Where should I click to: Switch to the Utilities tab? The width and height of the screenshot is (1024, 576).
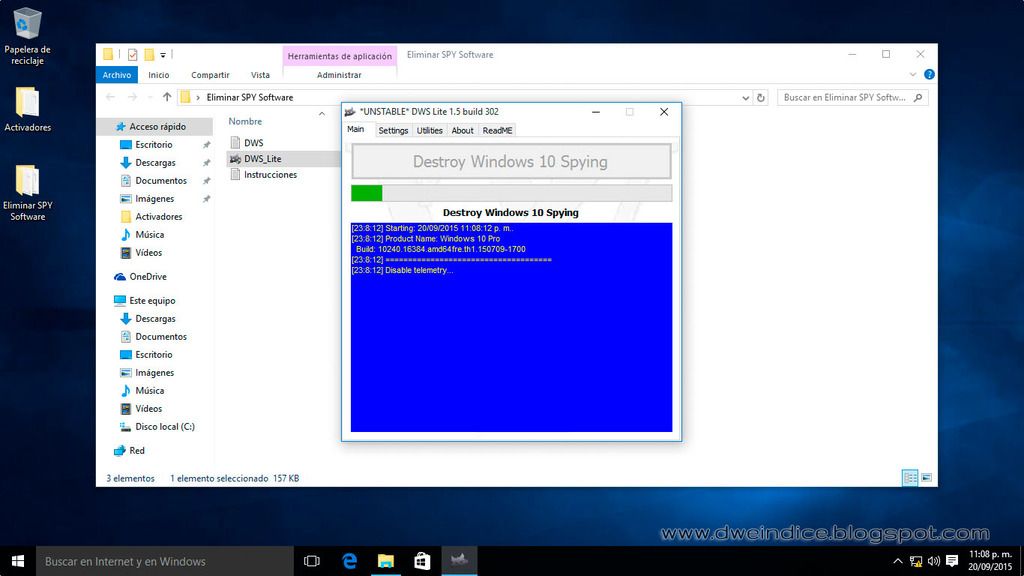click(429, 130)
